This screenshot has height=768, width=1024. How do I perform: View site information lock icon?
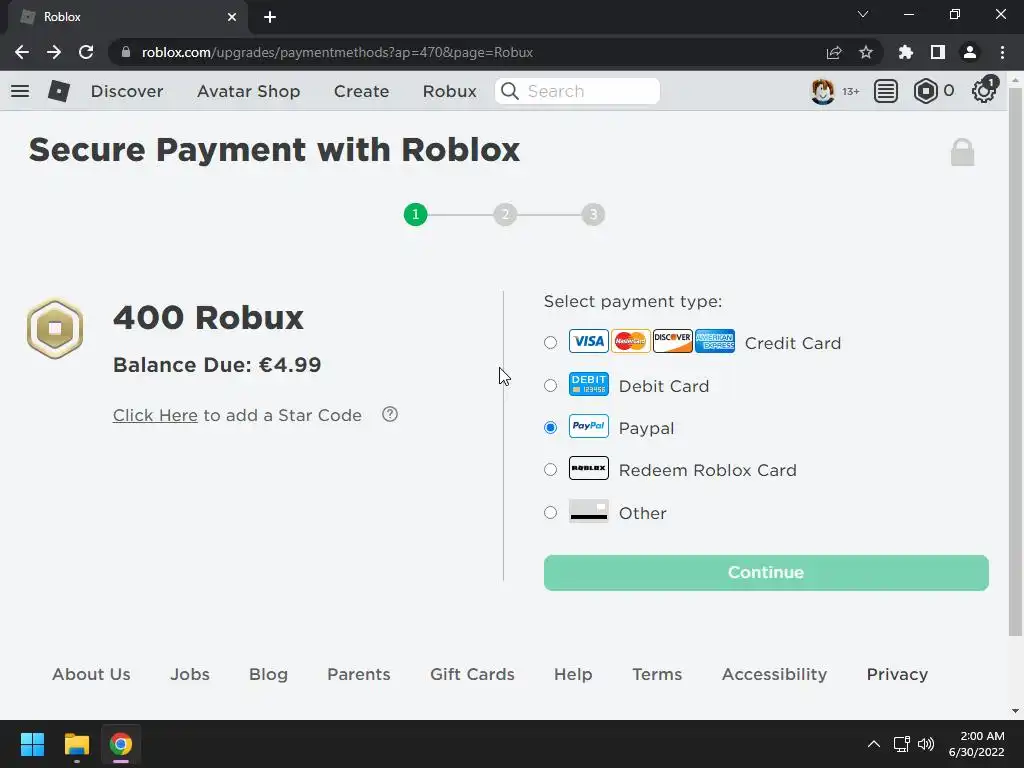point(126,52)
